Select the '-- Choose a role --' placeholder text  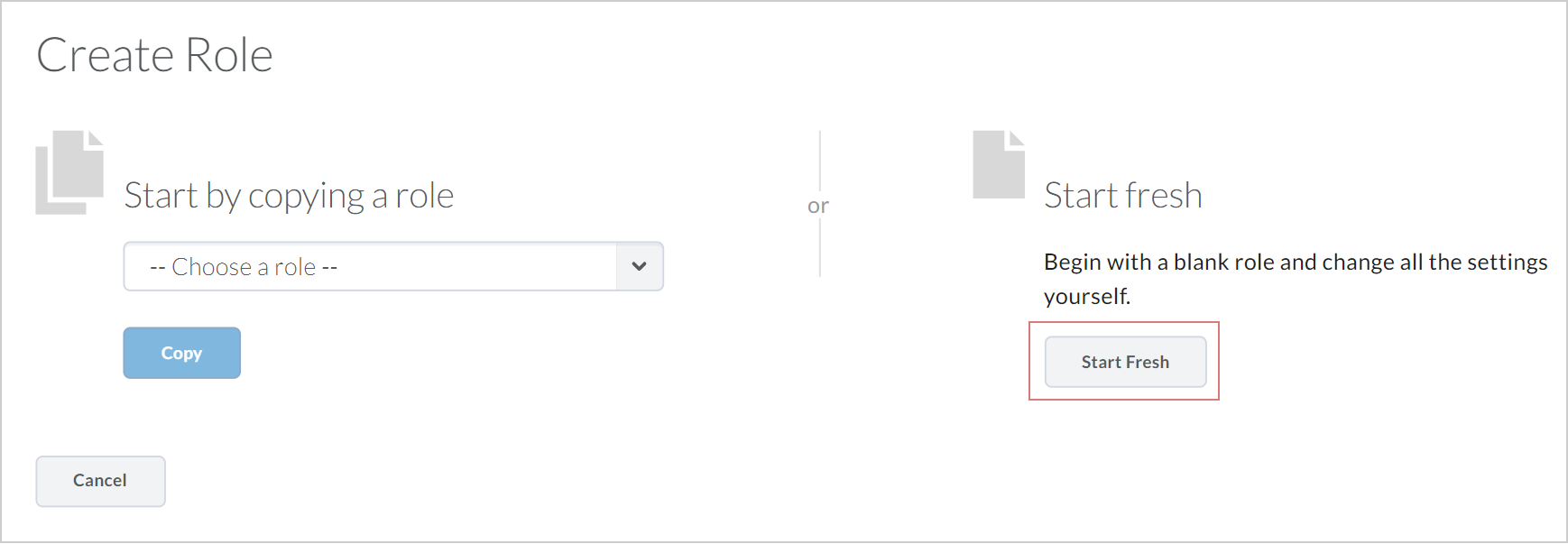pyautogui.click(x=244, y=267)
